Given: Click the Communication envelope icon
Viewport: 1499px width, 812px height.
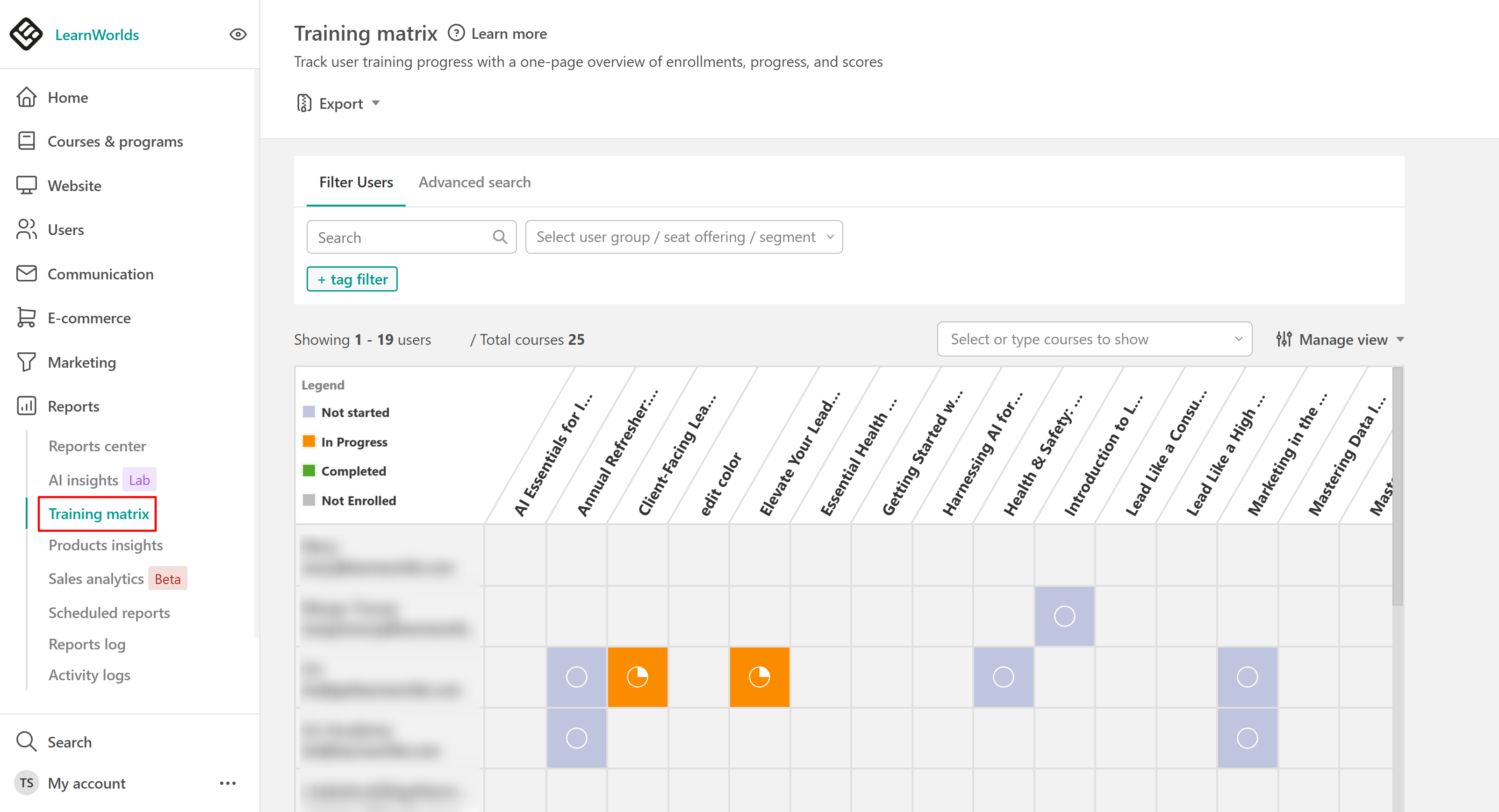Looking at the screenshot, I should [x=26, y=273].
